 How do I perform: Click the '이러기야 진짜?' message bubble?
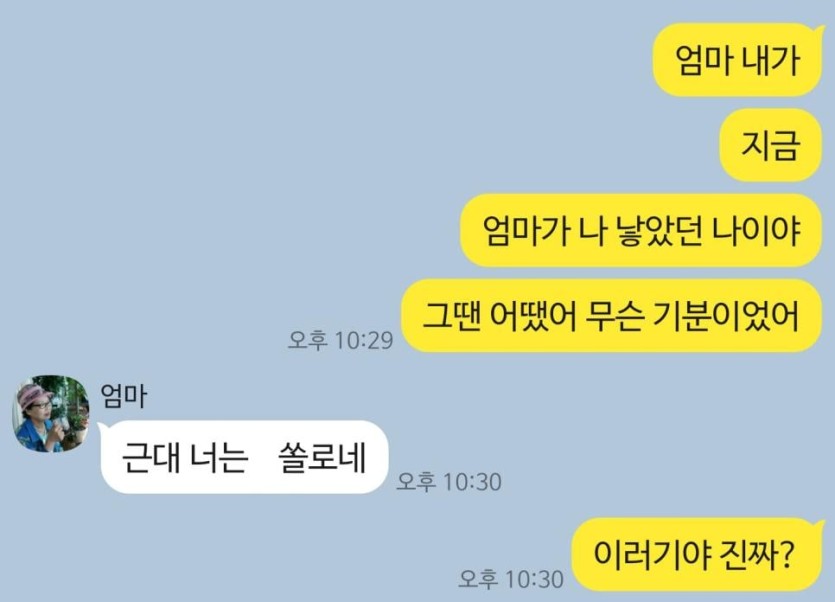(x=697, y=554)
